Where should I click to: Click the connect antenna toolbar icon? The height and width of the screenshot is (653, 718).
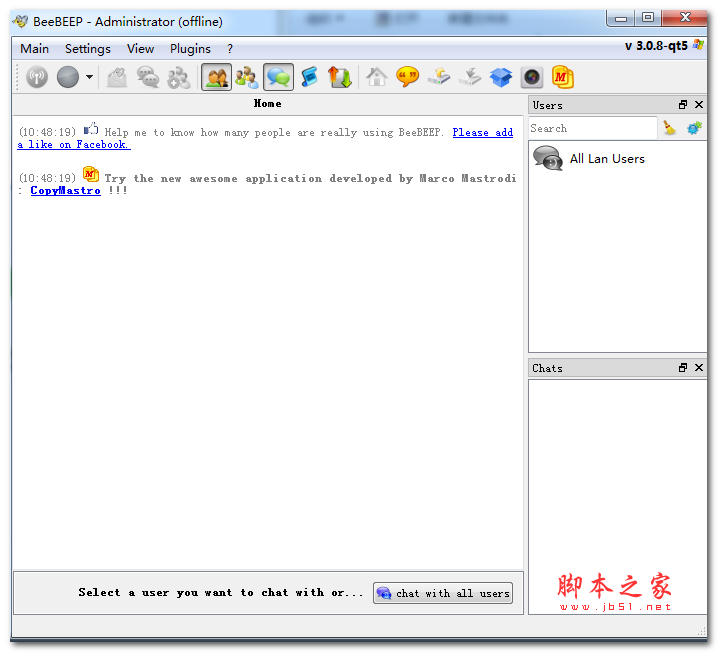(37, 76)
